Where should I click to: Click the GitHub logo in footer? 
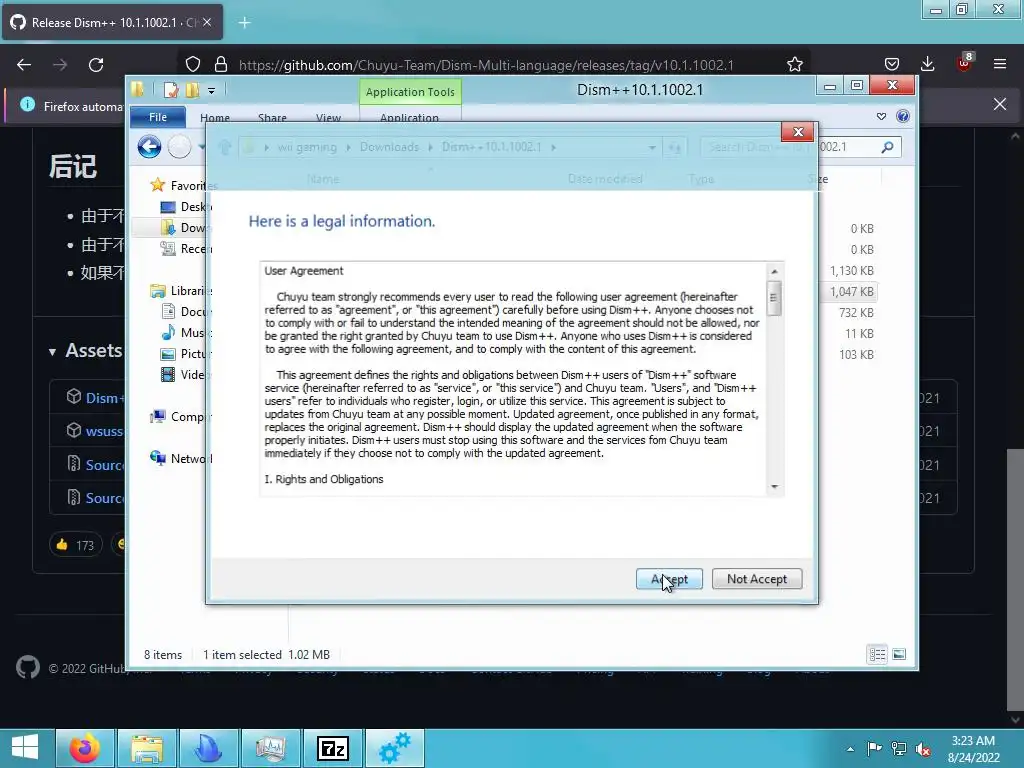point(27,667)
